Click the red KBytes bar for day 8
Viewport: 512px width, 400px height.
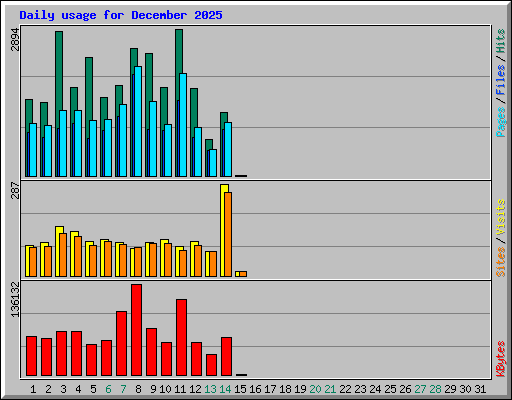pyautogui.click(x=136, y=330)
